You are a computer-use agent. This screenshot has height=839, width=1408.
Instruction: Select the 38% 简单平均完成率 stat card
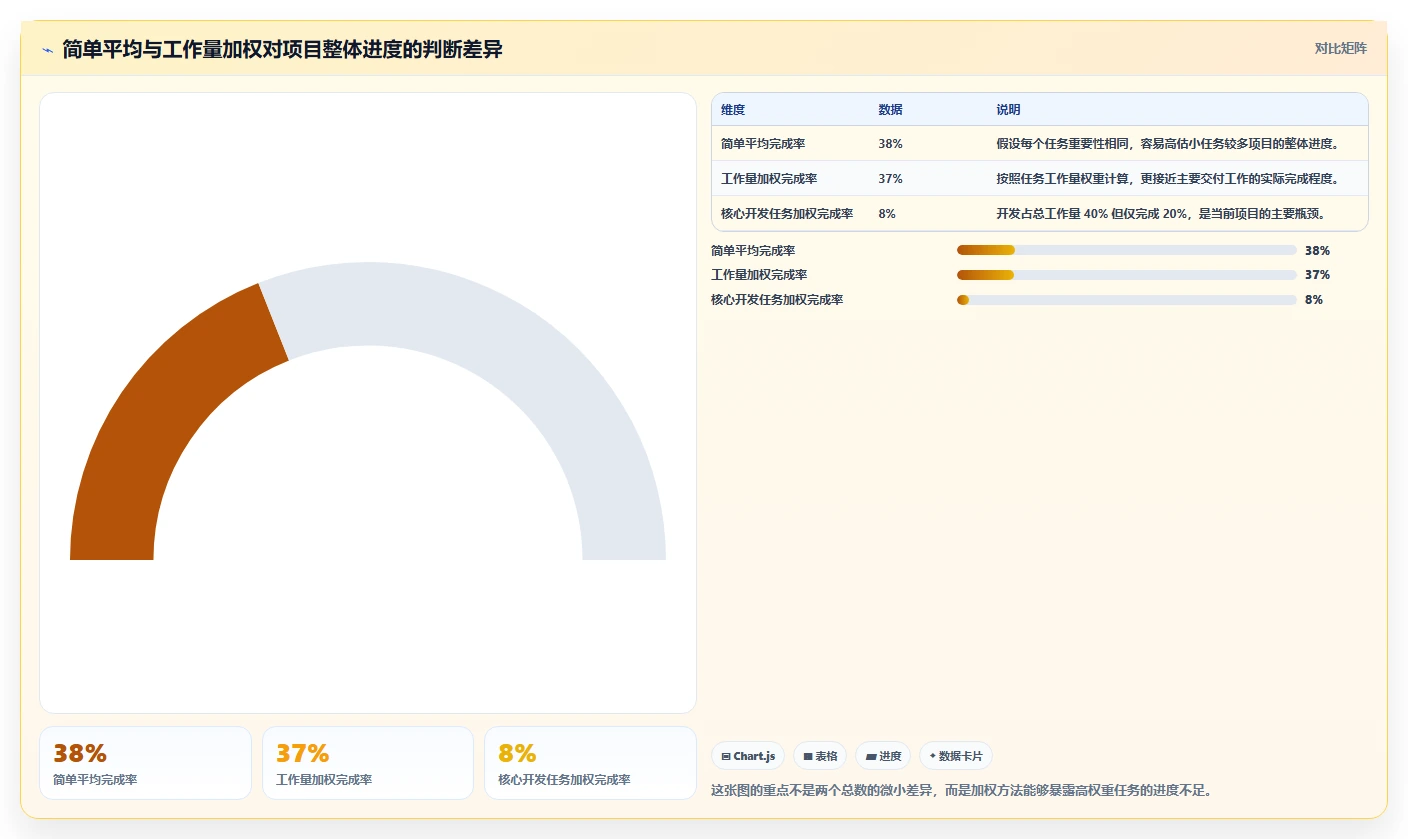tap(145, 763)
